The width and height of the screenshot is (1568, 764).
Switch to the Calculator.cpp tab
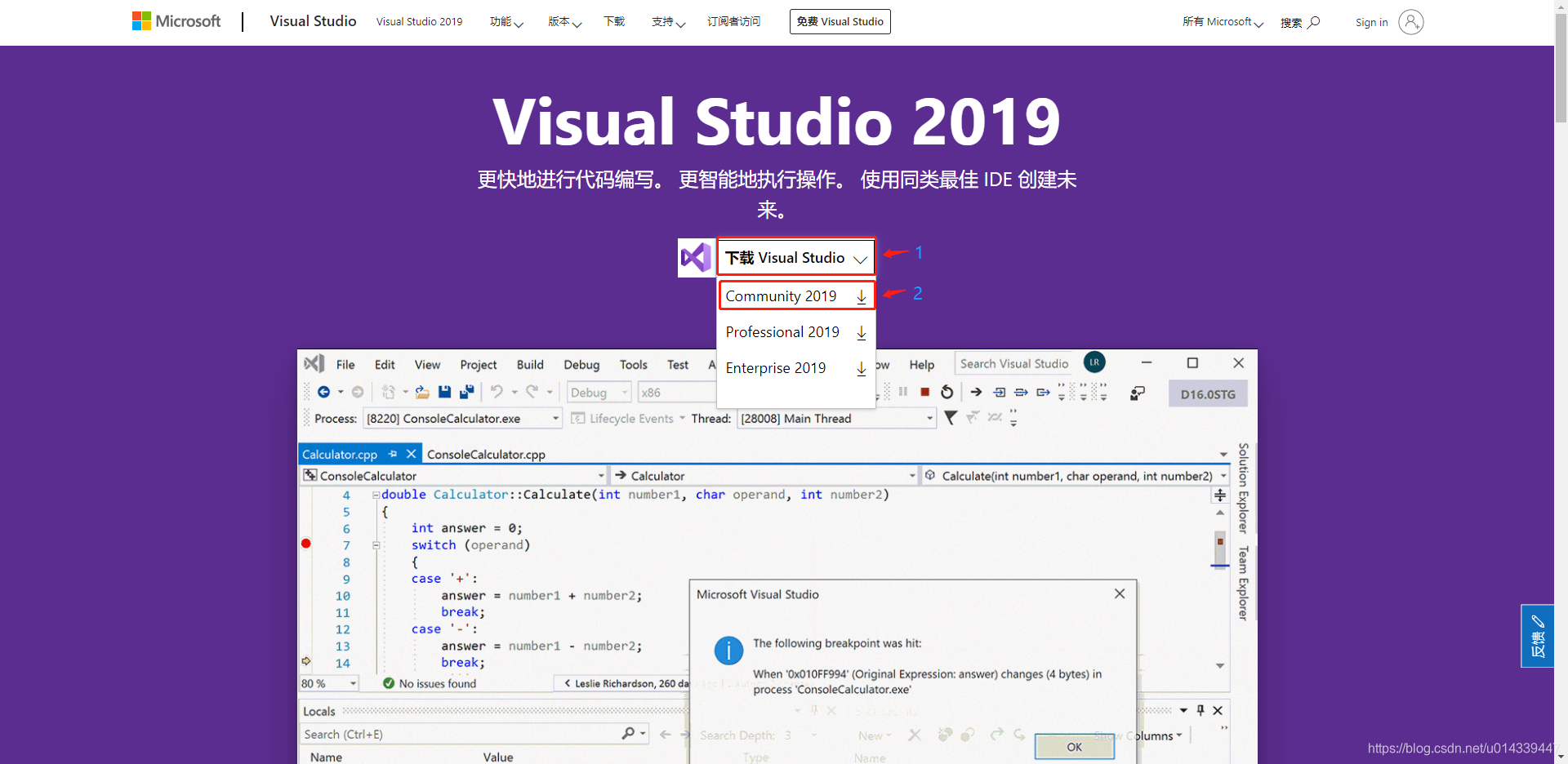tap(340, 455)
